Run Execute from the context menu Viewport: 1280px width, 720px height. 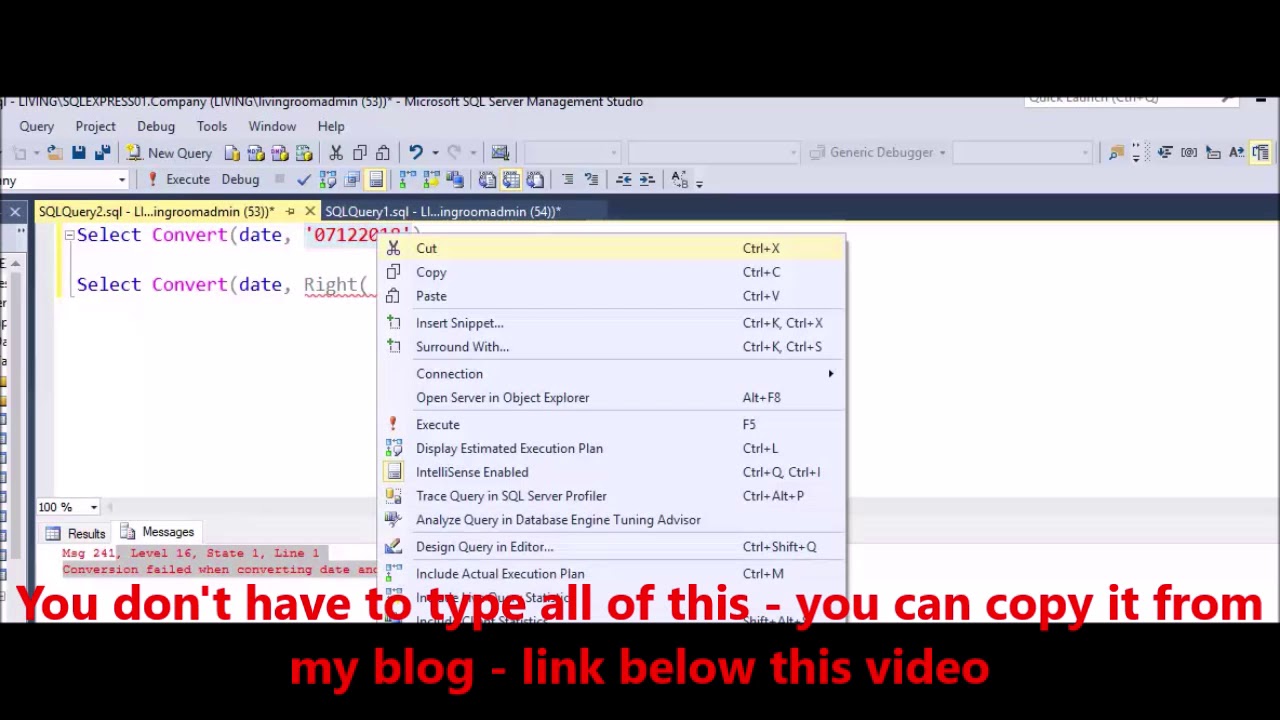[x=612, y=425]
